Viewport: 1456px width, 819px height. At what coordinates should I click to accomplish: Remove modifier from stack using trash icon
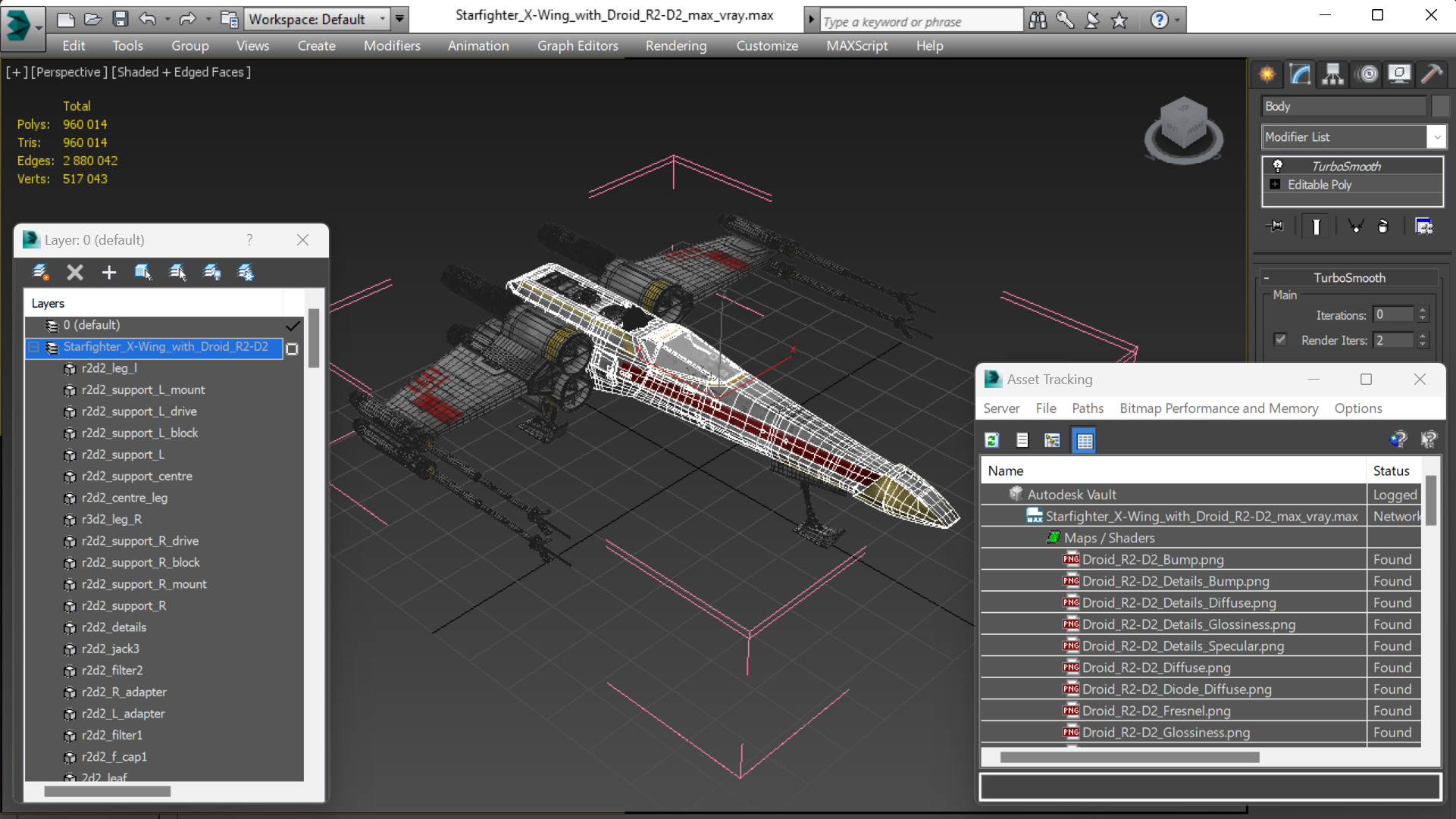[x=1383, y=227]
